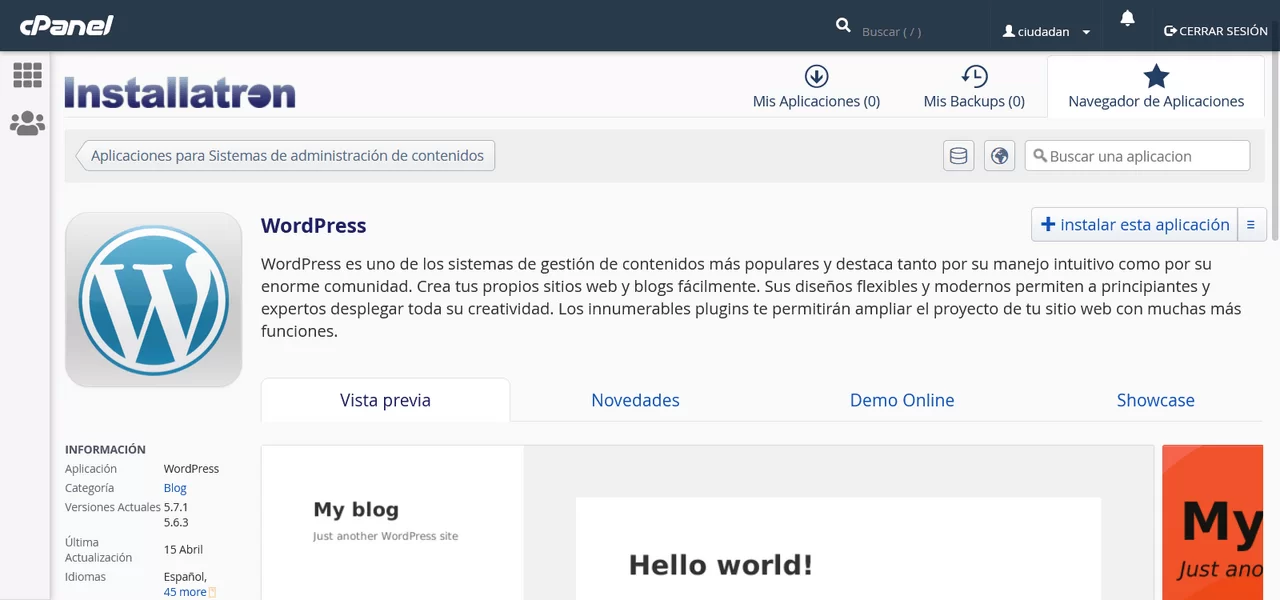Click version 5.7.1 text
Screen dimensions: 1280x600
[x=176, y=507]
